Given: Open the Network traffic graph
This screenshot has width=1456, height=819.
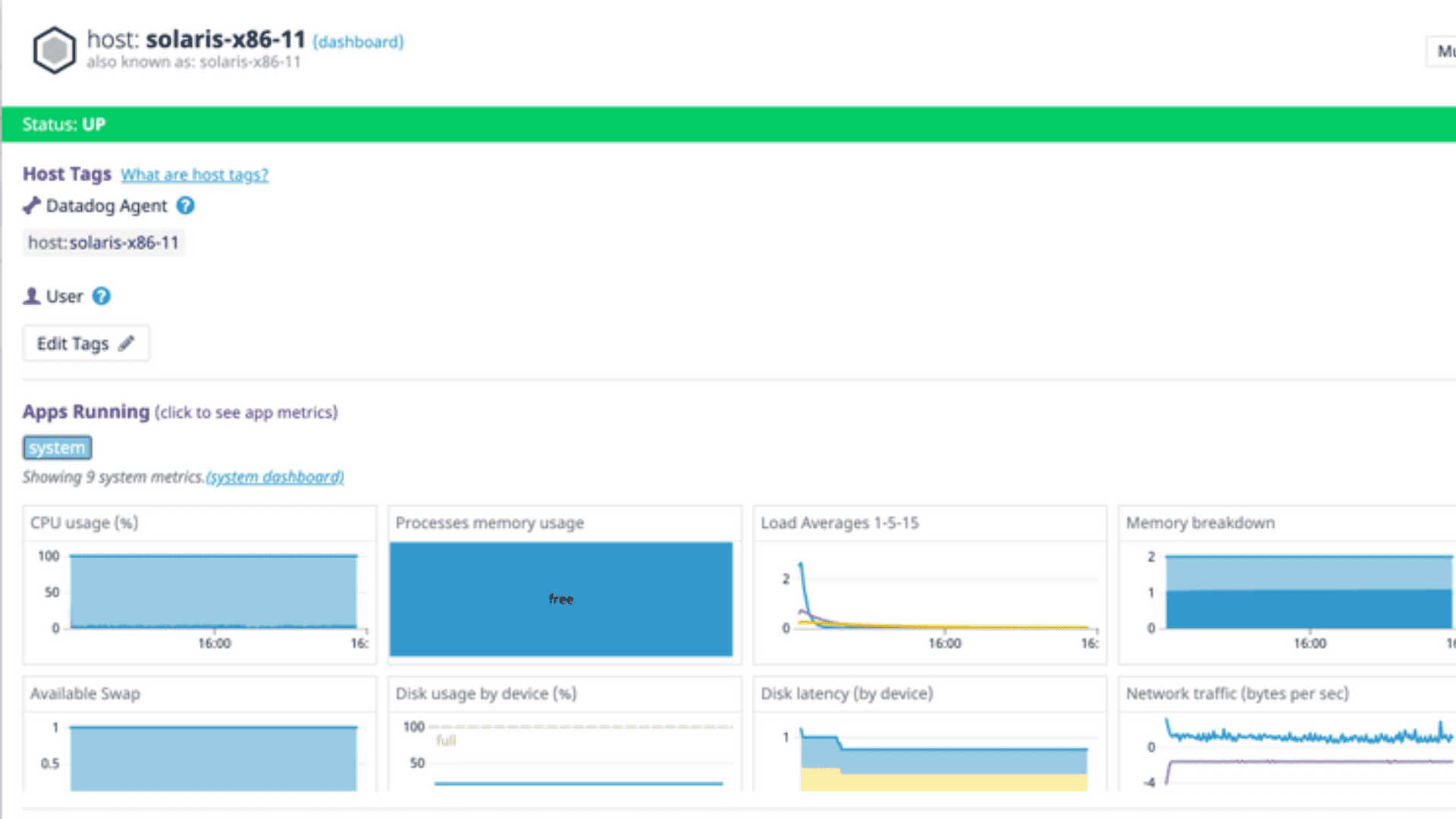Looking at the screenshot, I should point(1288,734).
